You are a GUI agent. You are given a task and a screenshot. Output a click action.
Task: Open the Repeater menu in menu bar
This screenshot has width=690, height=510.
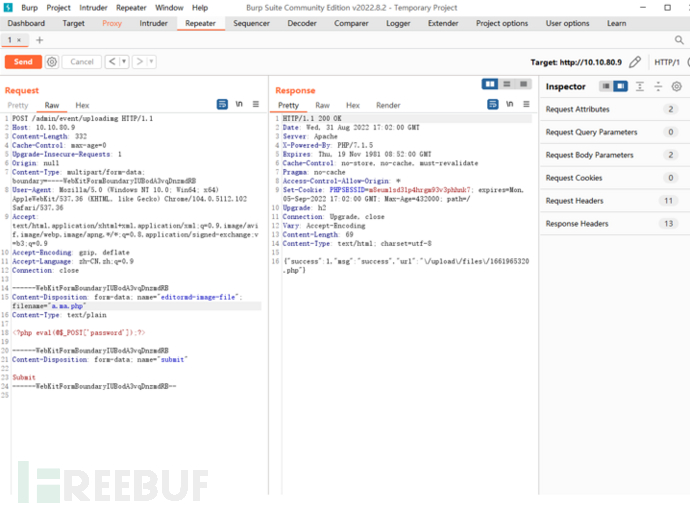point(131,8)
